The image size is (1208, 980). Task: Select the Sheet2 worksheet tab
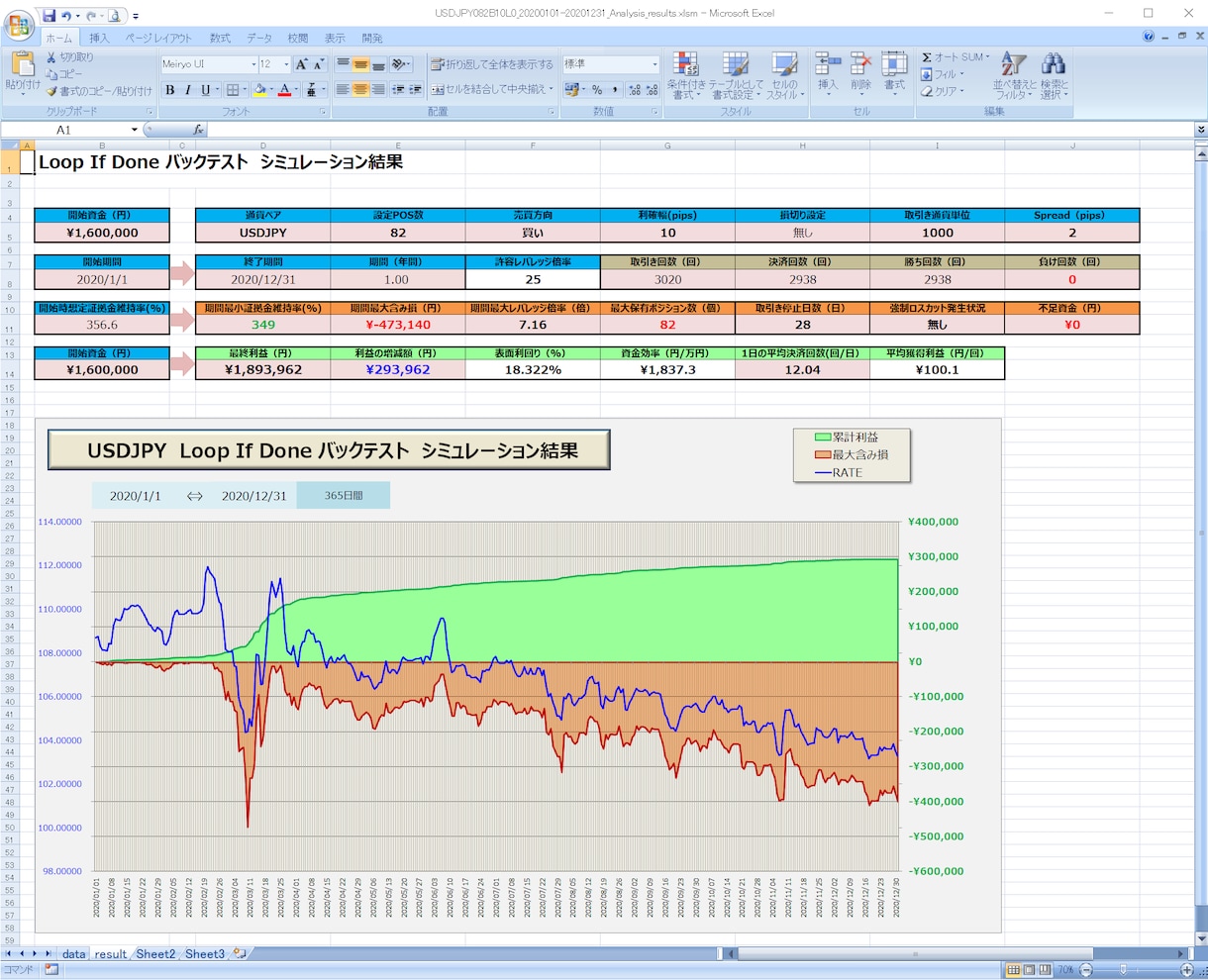tap(155, 954)
